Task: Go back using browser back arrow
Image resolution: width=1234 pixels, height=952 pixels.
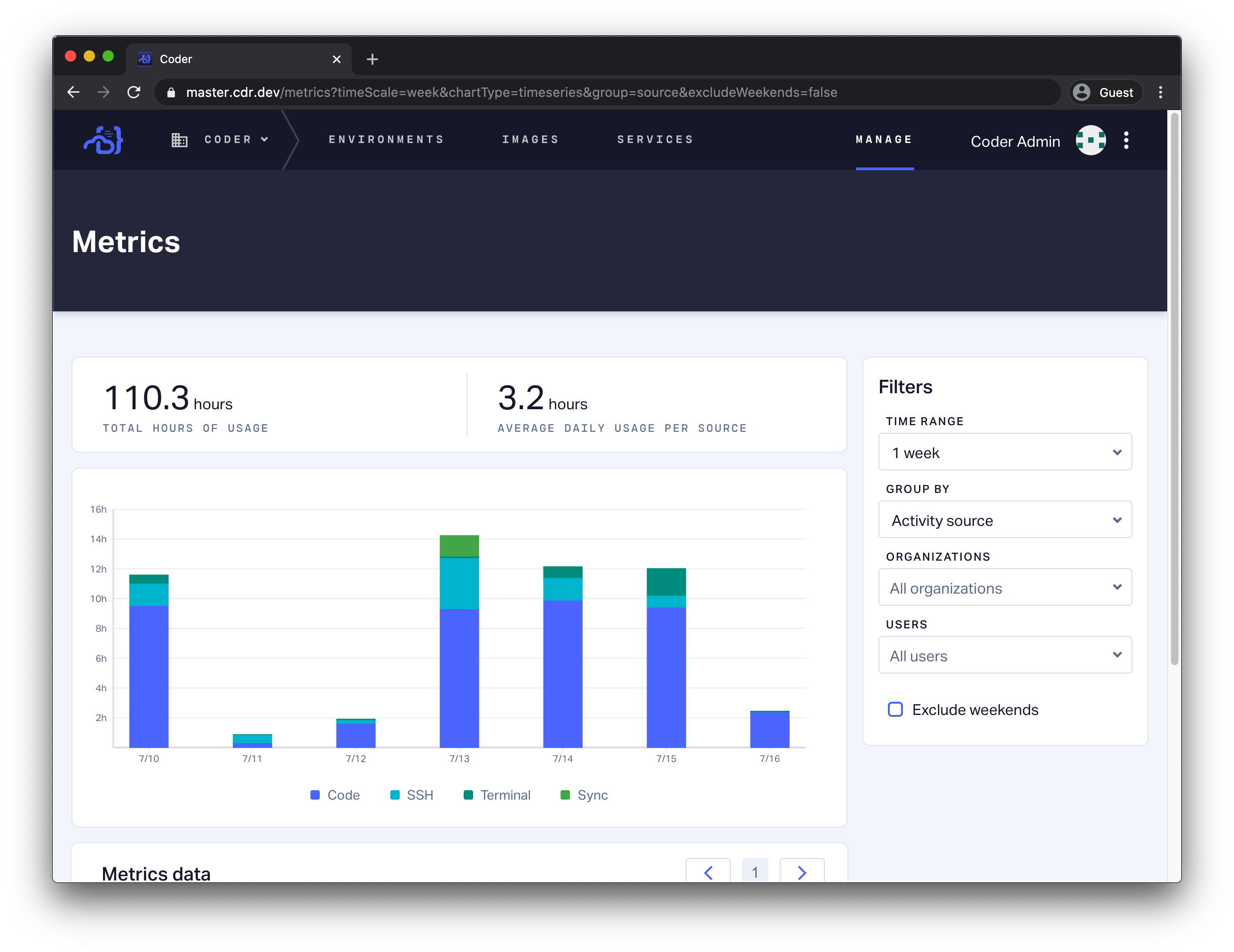Action: pyautogui.click(x=73, y=92)
